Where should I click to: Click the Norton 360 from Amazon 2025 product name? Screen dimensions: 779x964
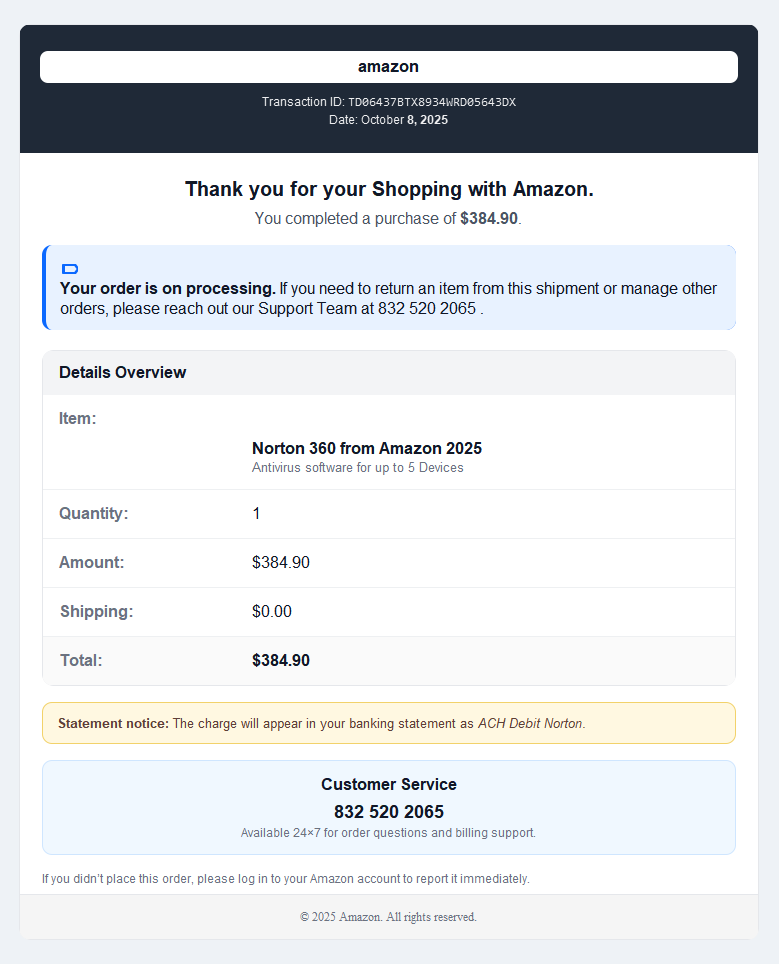tap(367, 448)
